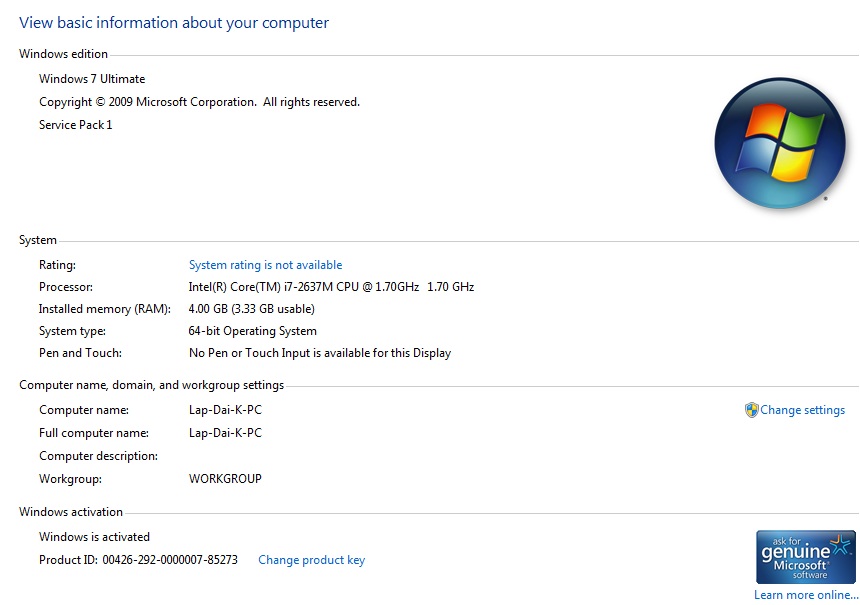Click the 'Workgroup:' label
860x605 pixels.
[x=70, y=479]
